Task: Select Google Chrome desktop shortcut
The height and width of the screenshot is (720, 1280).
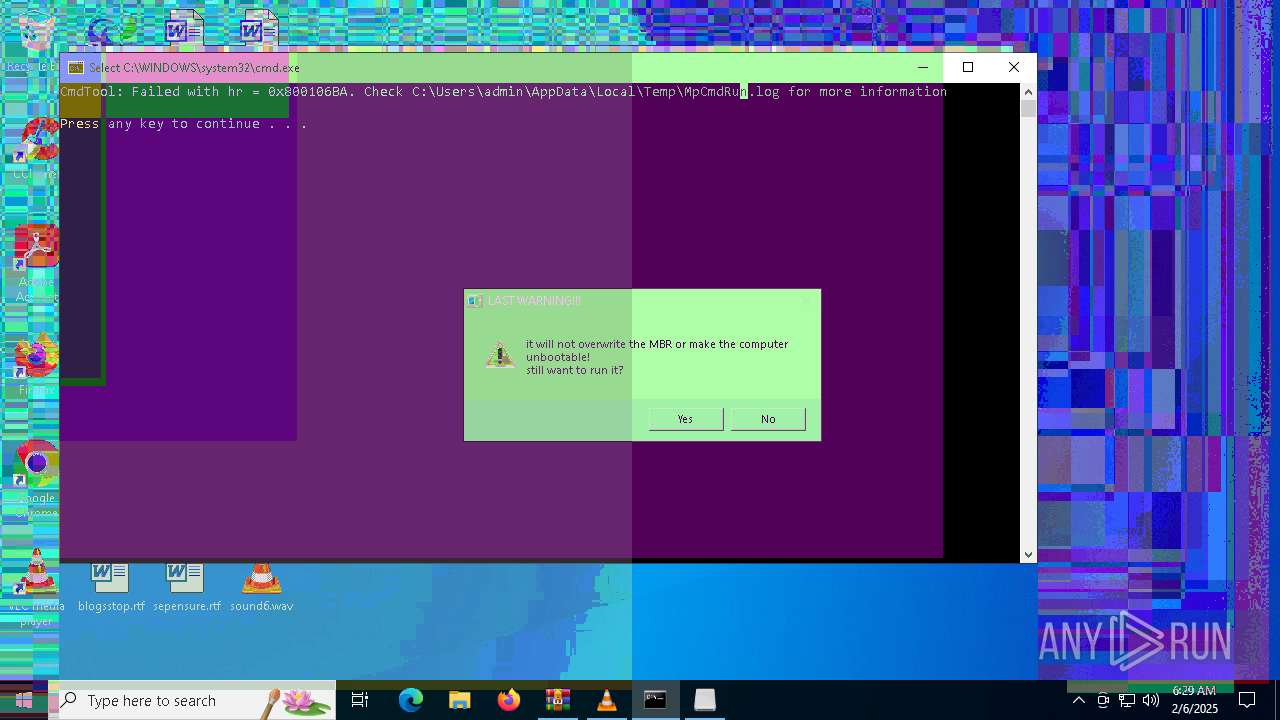Action: (36, 480)
